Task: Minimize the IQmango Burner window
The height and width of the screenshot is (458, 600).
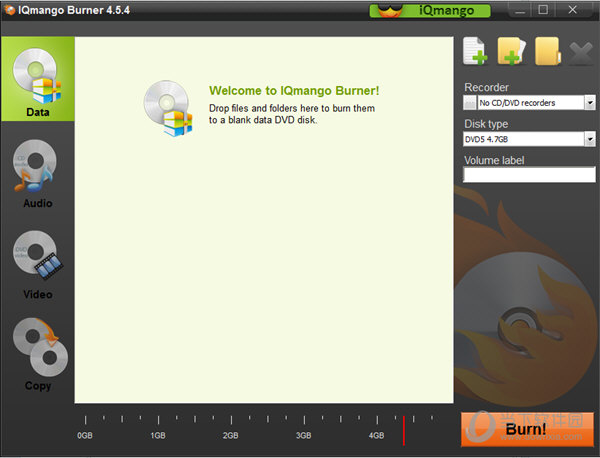Action: [520, 10]
